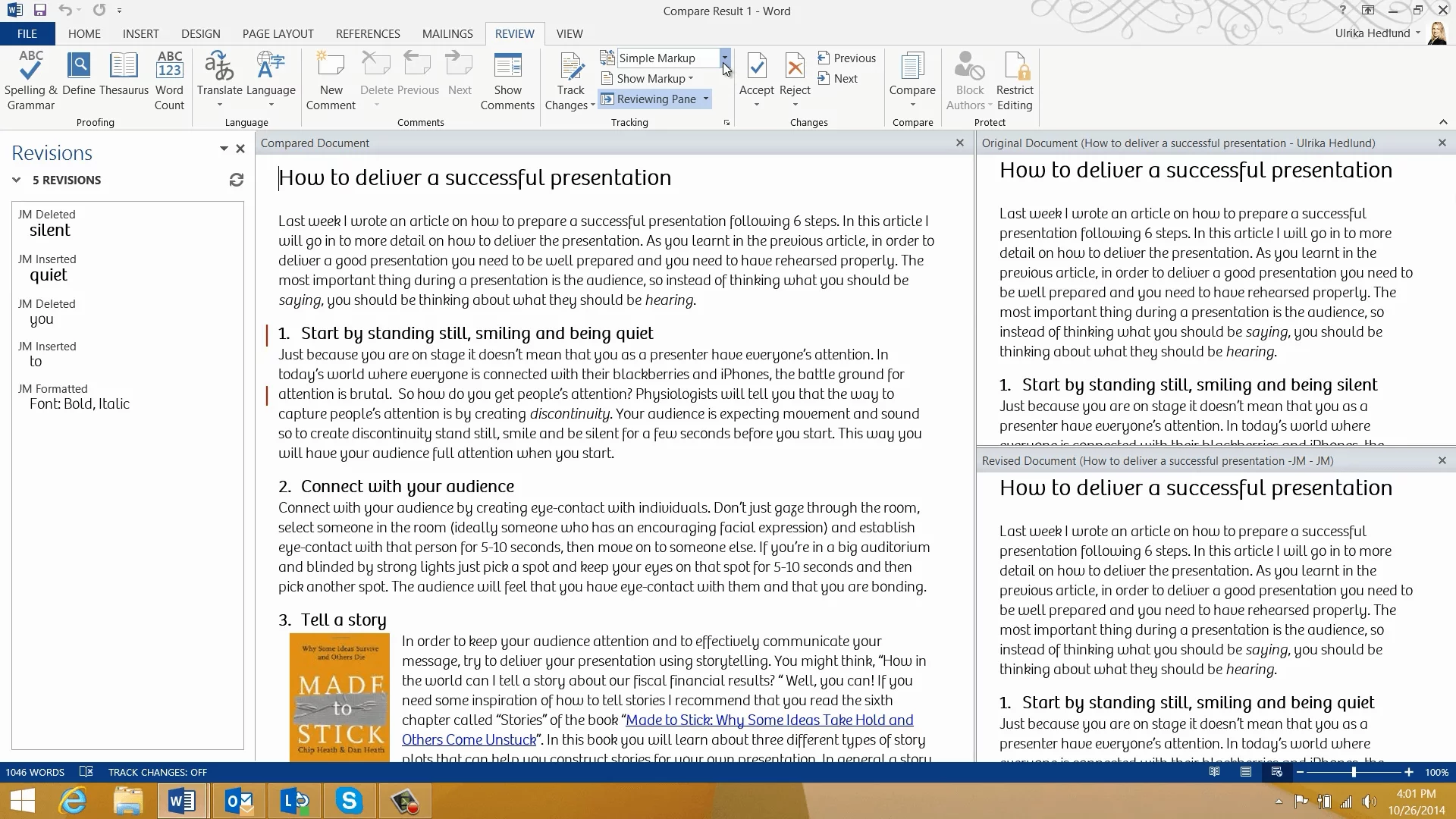
Task: Open the Simple Markup dropdown
Action: (x=724, y=58)
